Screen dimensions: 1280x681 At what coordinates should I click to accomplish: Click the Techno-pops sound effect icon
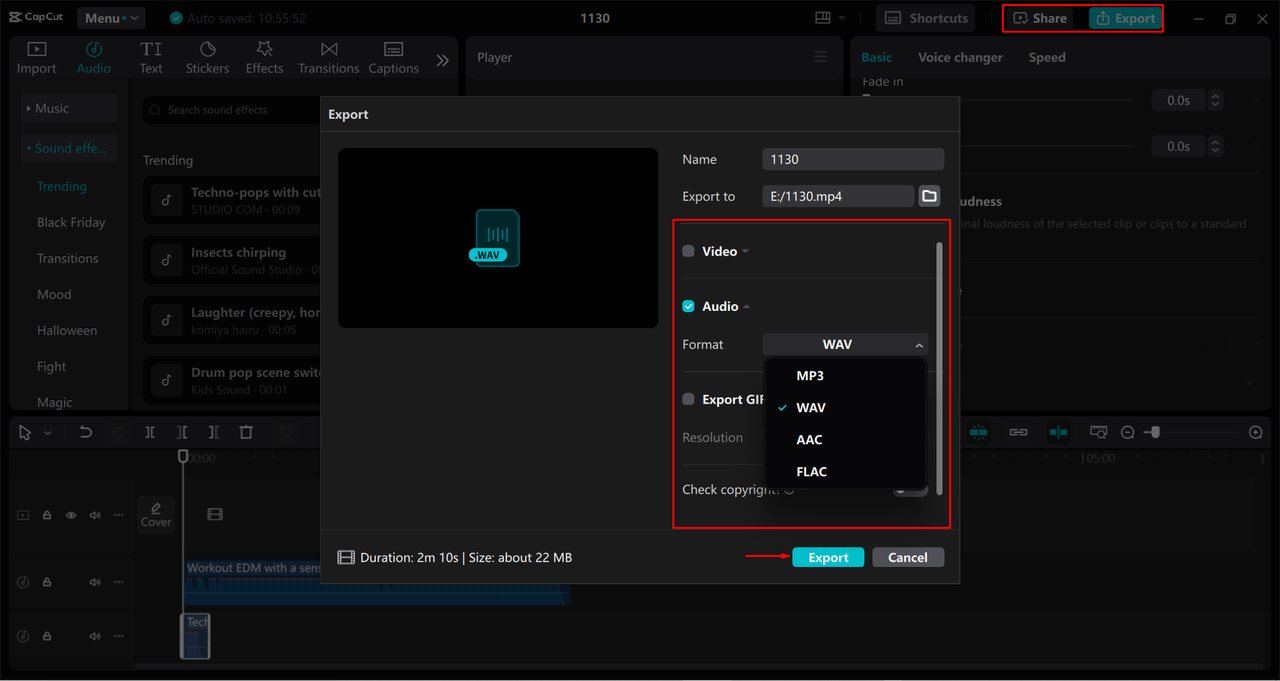(x=167, y=200)
